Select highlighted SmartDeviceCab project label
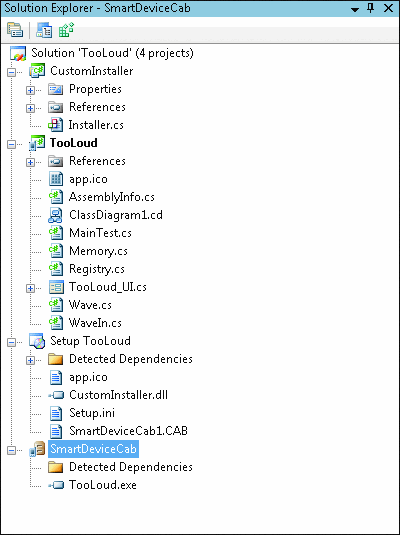 pyautogui.click(x=94, y=449)
